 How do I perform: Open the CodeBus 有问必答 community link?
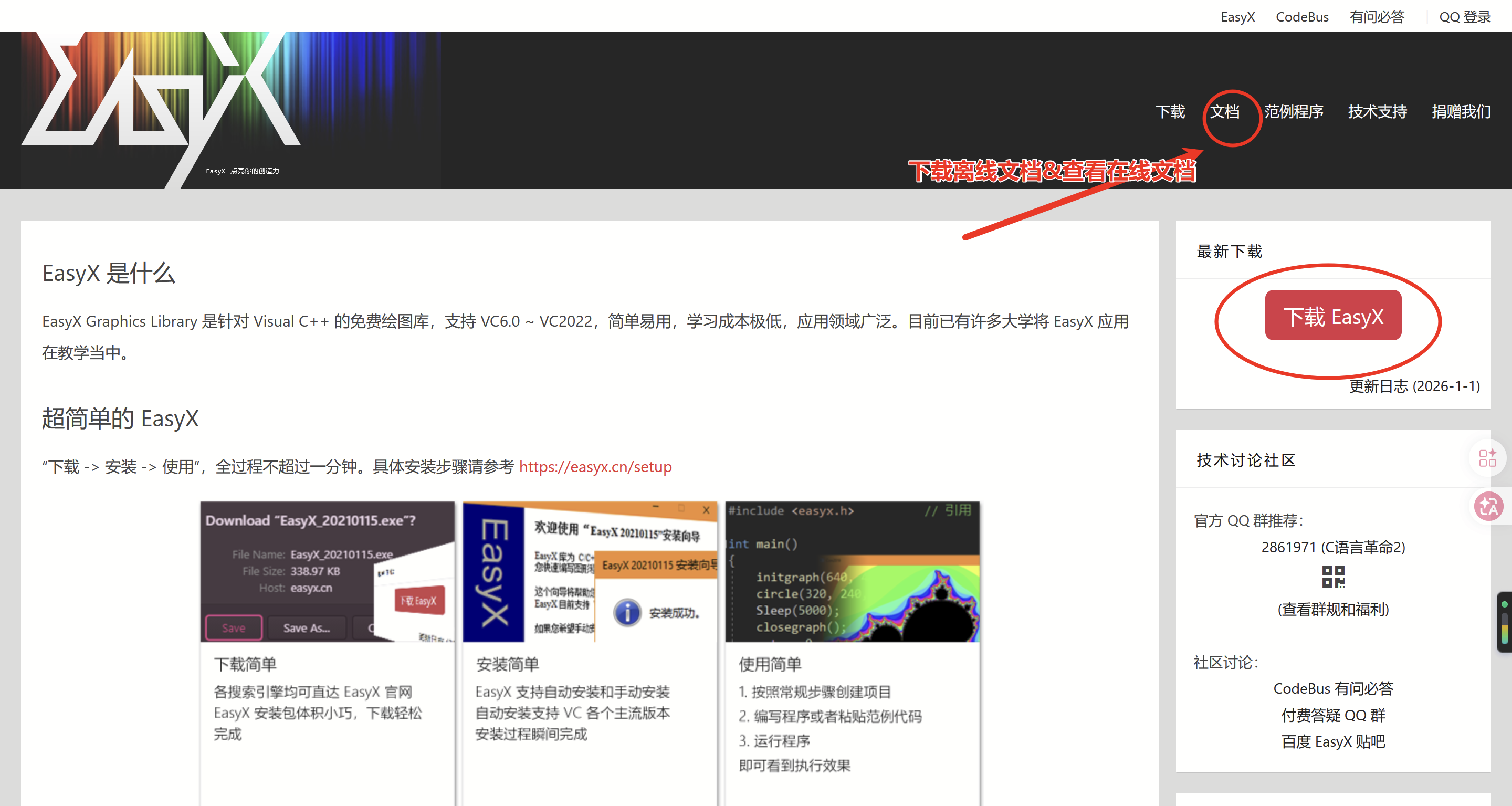click(1333, 688)
